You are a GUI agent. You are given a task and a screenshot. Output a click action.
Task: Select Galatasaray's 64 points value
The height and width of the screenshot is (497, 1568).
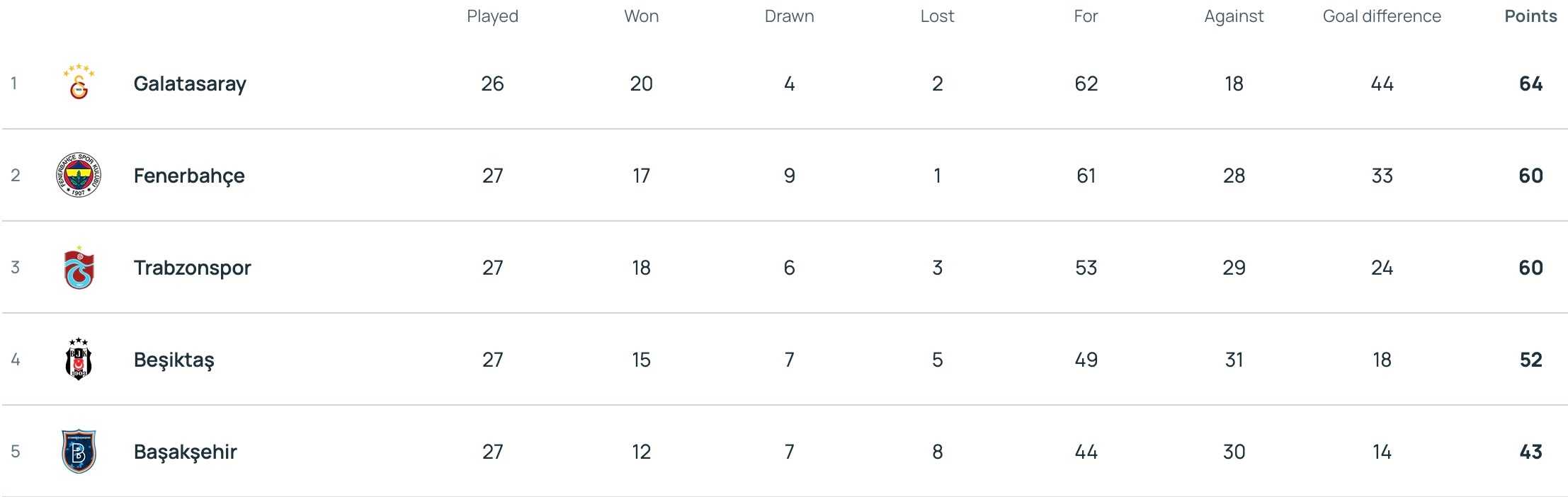(1530, 84)
